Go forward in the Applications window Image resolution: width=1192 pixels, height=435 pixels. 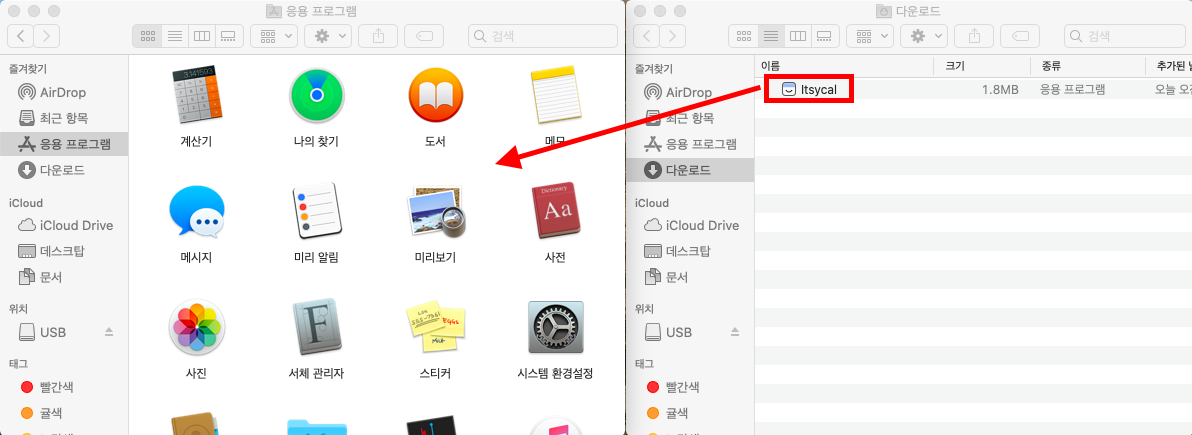click(x=46, y=35)
